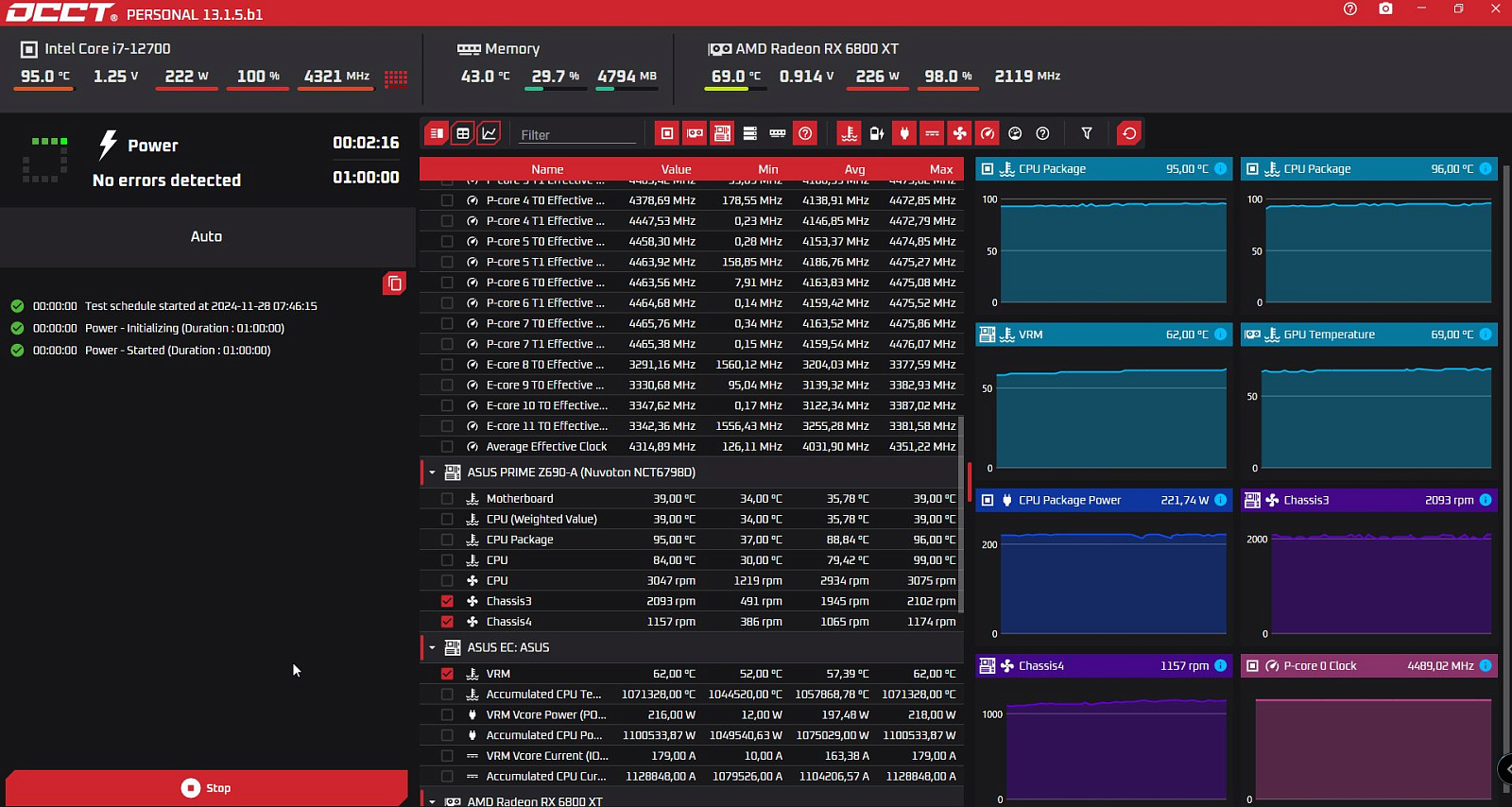Toggle the current sensor type filter
The height and width of the screenshot is (807, 1512).
point(932,133)
